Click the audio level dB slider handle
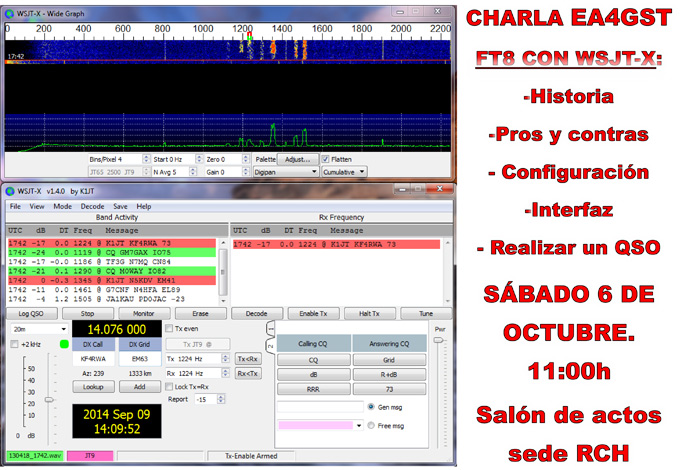 (49, 399)
